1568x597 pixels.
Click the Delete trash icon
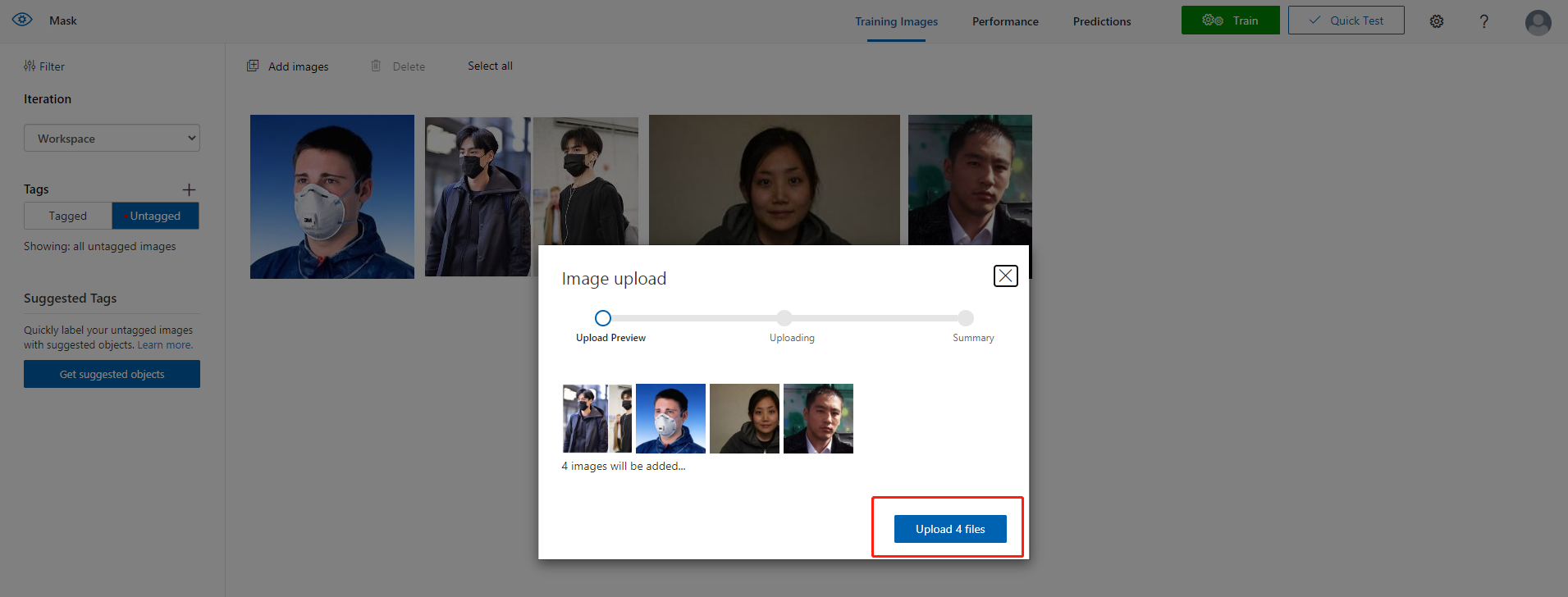[x=376, y=66]
